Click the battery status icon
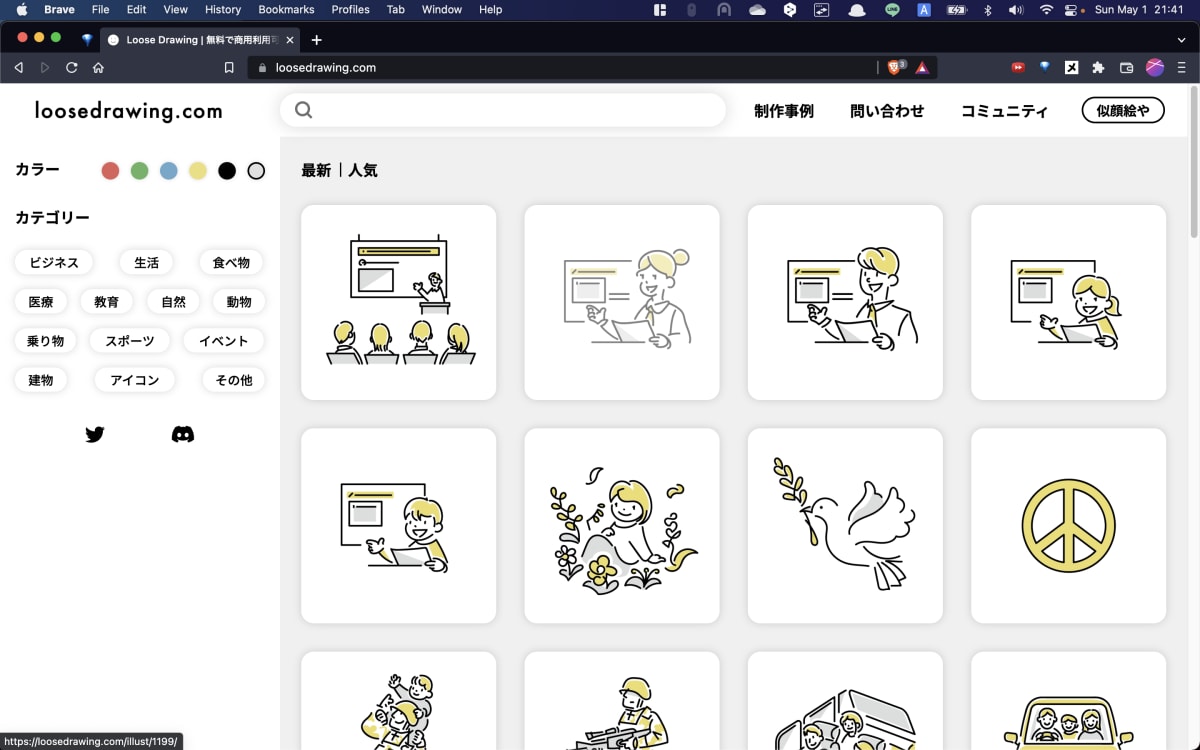Viewport: 1200px width, 750px height. [x=956, y=10]
